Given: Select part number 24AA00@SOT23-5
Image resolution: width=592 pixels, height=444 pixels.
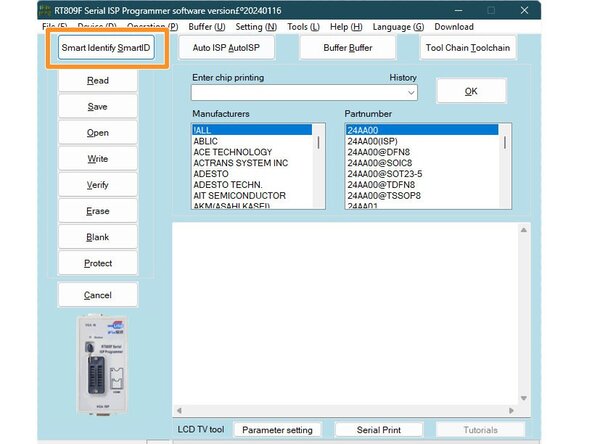Looking at the screenshot, I should tap(422, 174).
